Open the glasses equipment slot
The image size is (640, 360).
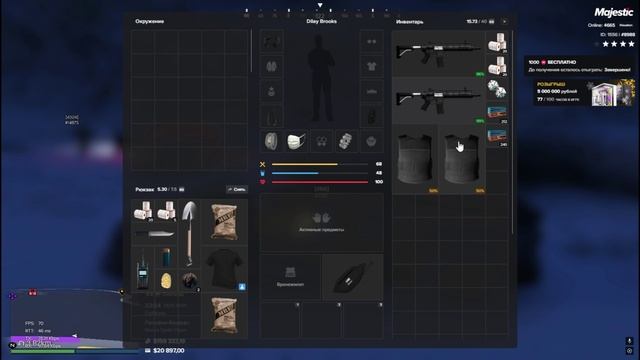[371, 41]
